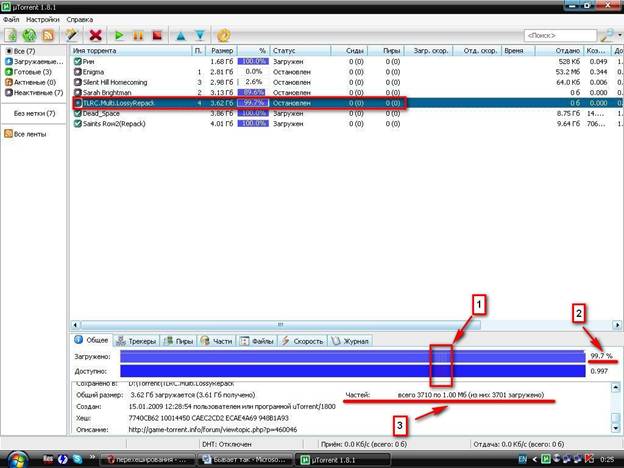Image resolution: width=624 pixels, height=468 pixels.
Task: Click the Windows Start orb
Action: [x=16, y=460]
